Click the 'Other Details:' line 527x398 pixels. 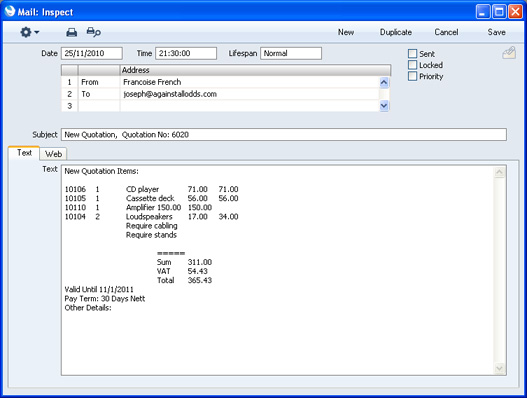[88, 308]
